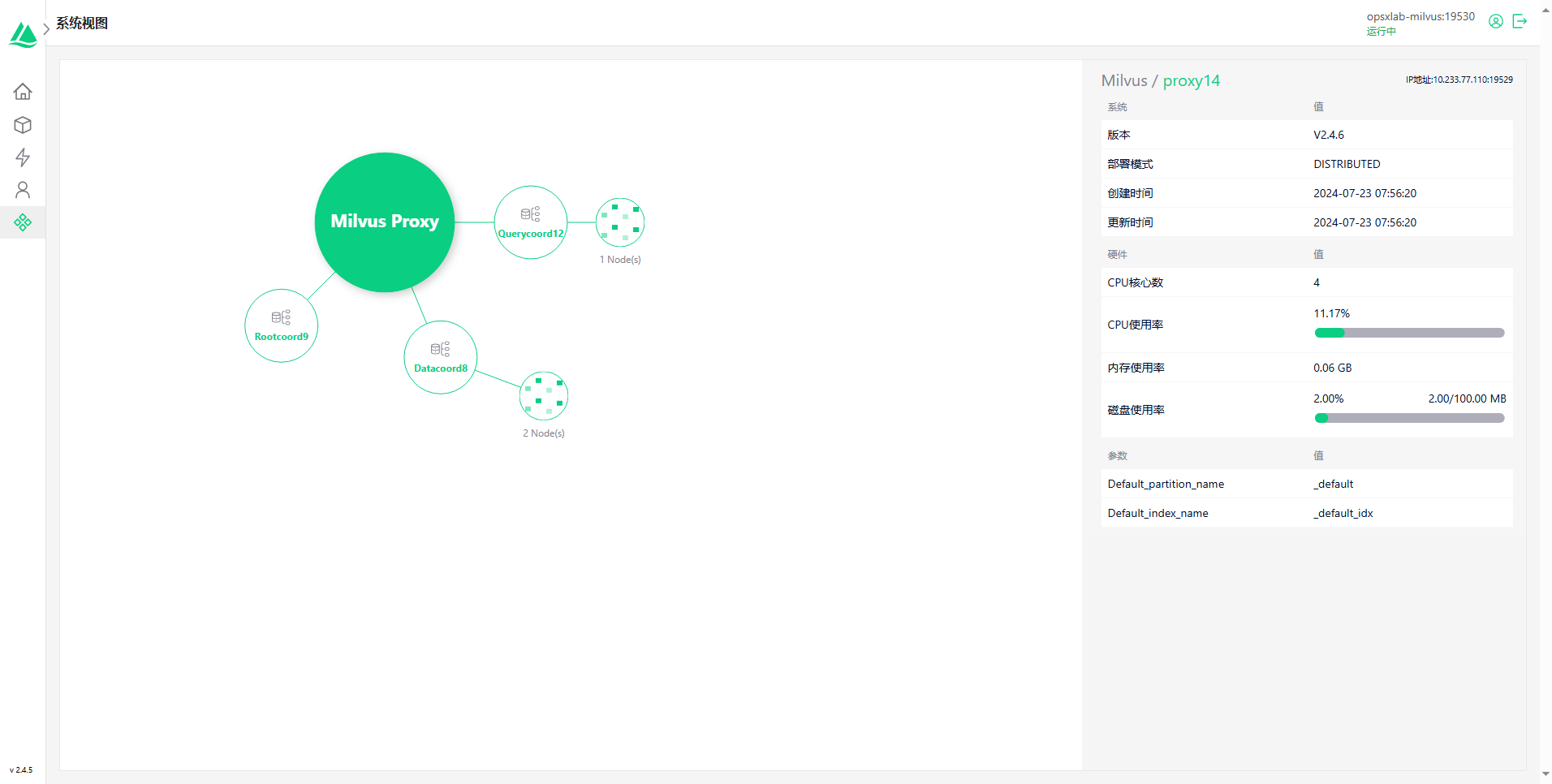The height and width of the screenshot is (784, 1552).
Task: Open the System View icon in sidebar
Action: click(23, 222)
